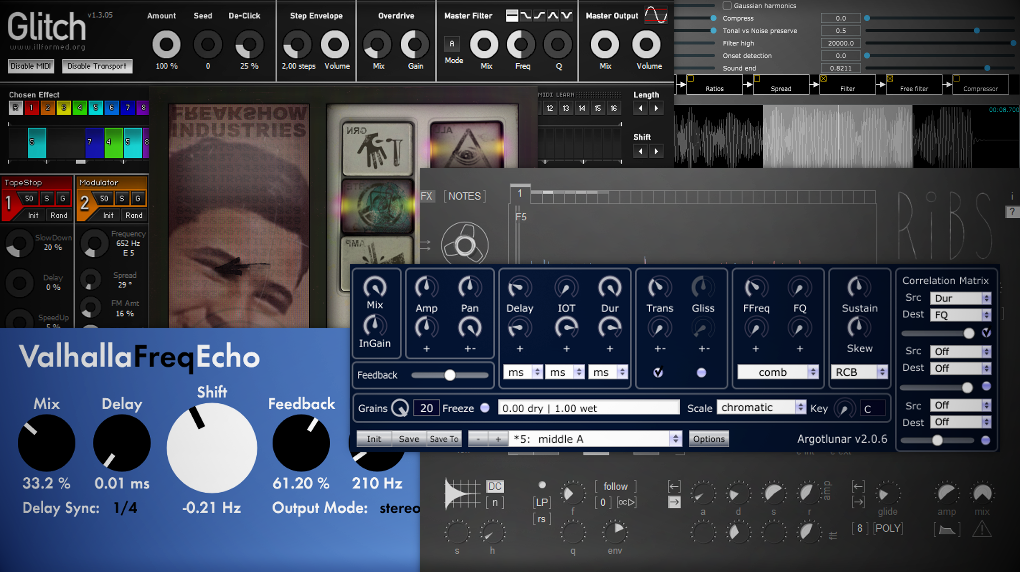This screenshot has height=572, width=1020.
Task: Click the Glitch De-Click knob
Action: click(249, 44)
